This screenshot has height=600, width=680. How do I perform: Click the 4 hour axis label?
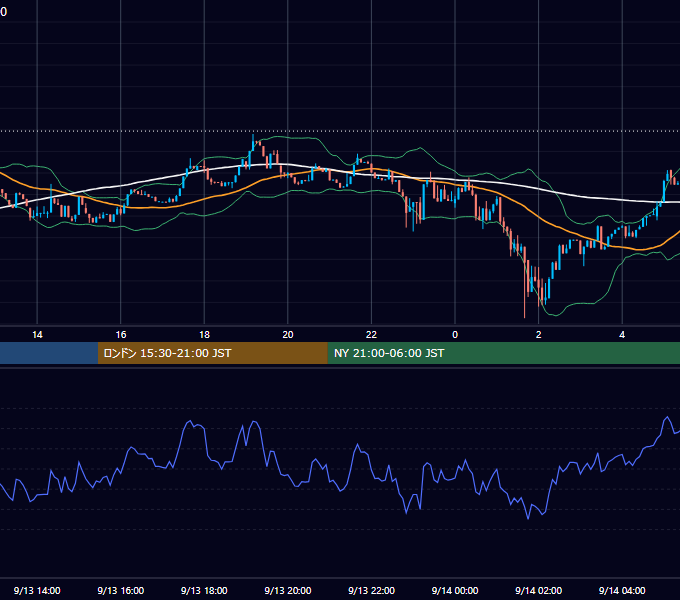[x=622, y=335]
